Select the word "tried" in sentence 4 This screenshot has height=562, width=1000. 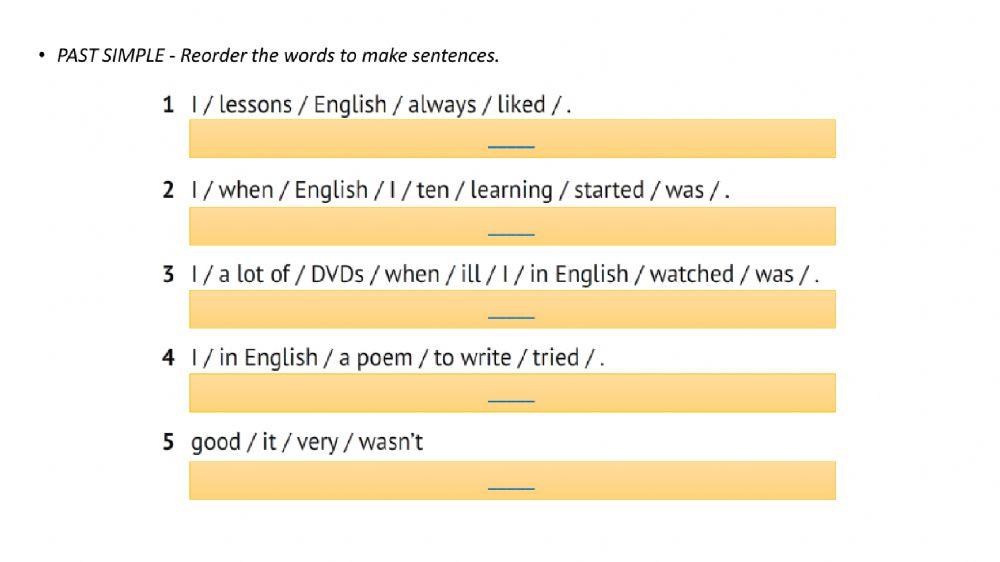(555, 358)
